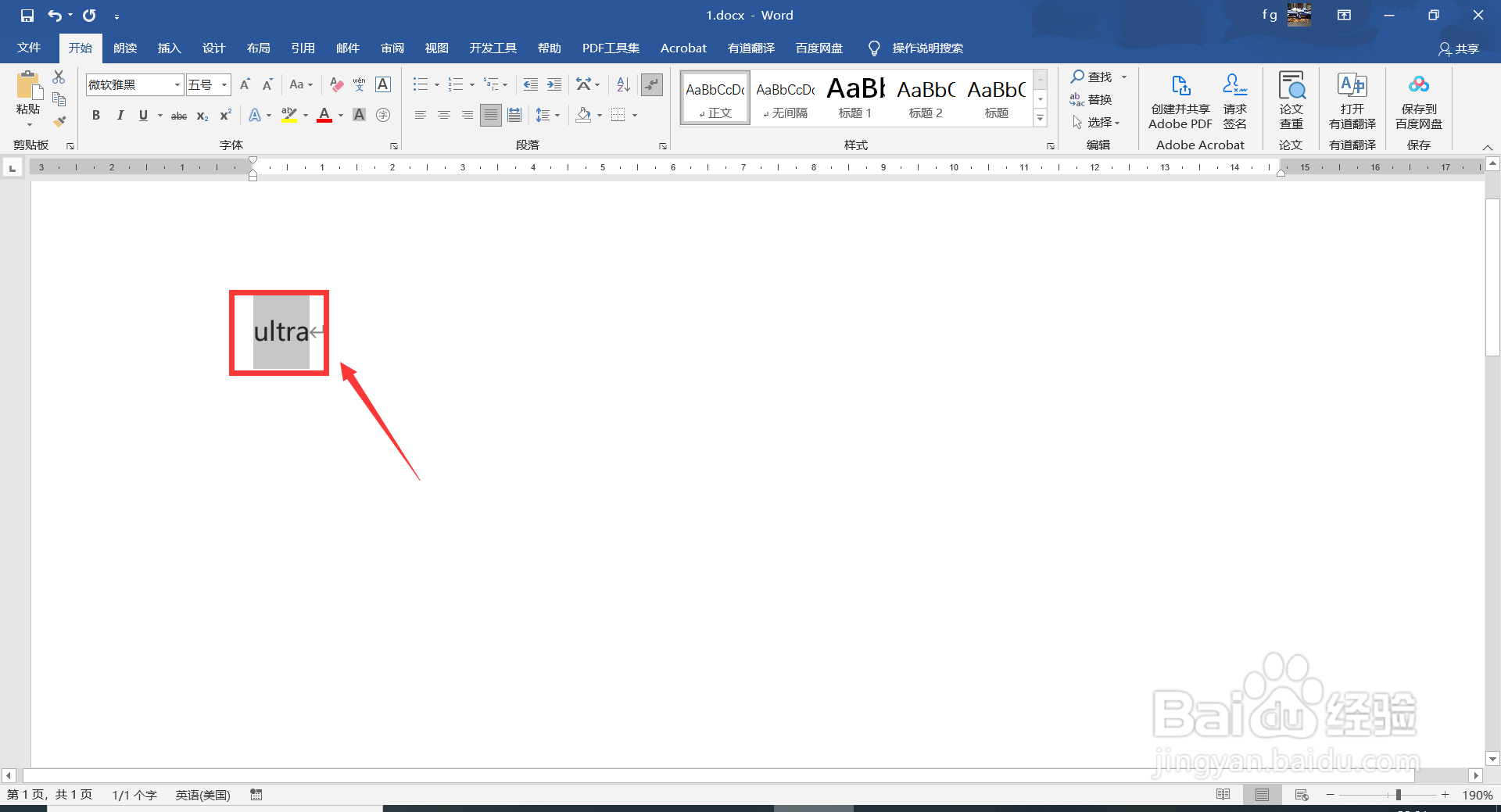Viewport: 1501px width, 812px height.
Task: Click the 英语(美国) language indicator
Action: pyautogui.click(x=202, y=795)
